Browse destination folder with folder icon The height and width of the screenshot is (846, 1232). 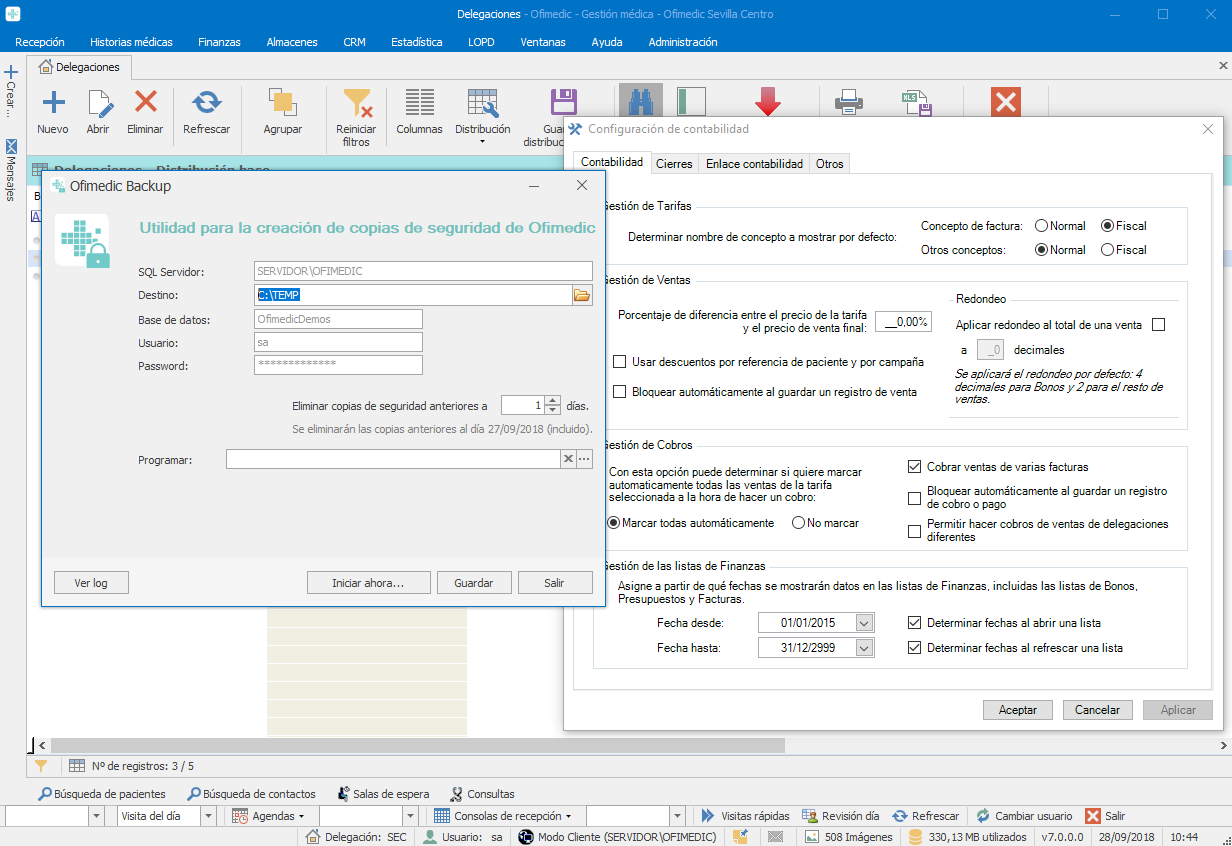click(582, 295)
